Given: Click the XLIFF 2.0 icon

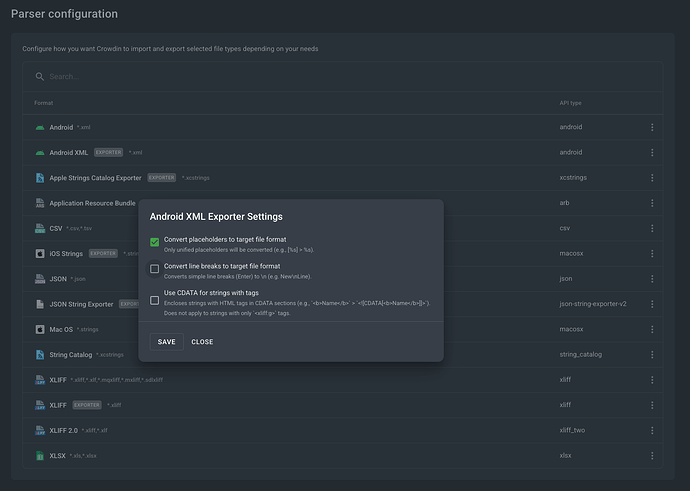Looking at the screenshot, I should [40, 431].
